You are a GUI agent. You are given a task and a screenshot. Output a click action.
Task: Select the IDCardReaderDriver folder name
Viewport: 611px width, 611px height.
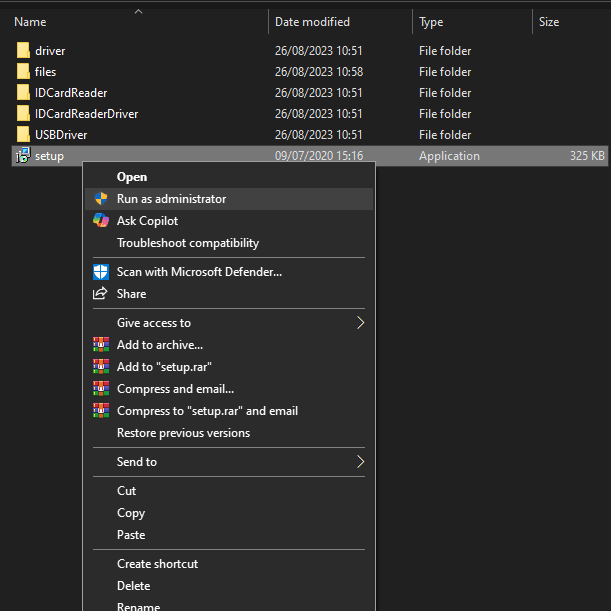(87, 114)
